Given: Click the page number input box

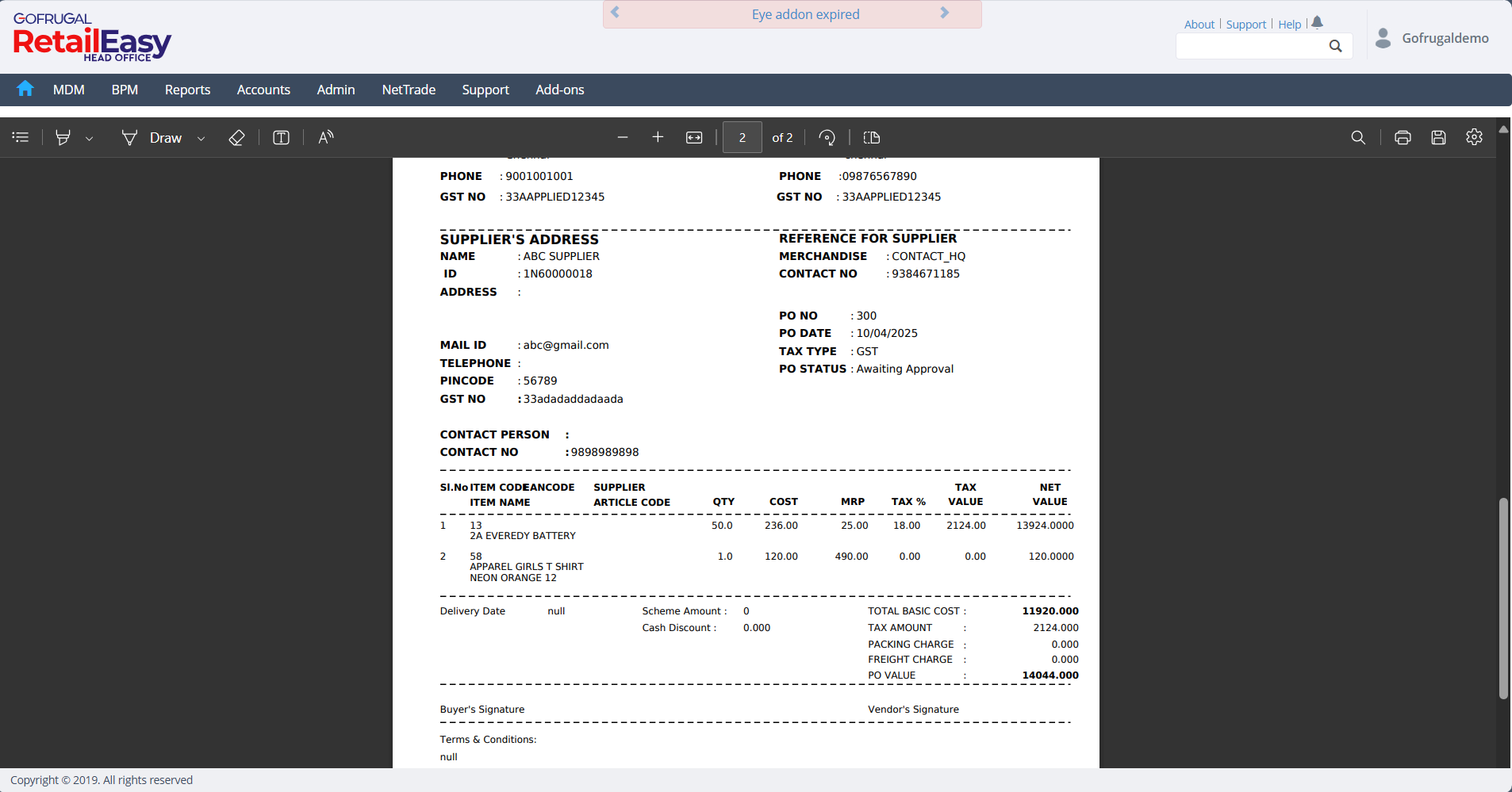Looking at the screenshot, I should tap(743, 138).
